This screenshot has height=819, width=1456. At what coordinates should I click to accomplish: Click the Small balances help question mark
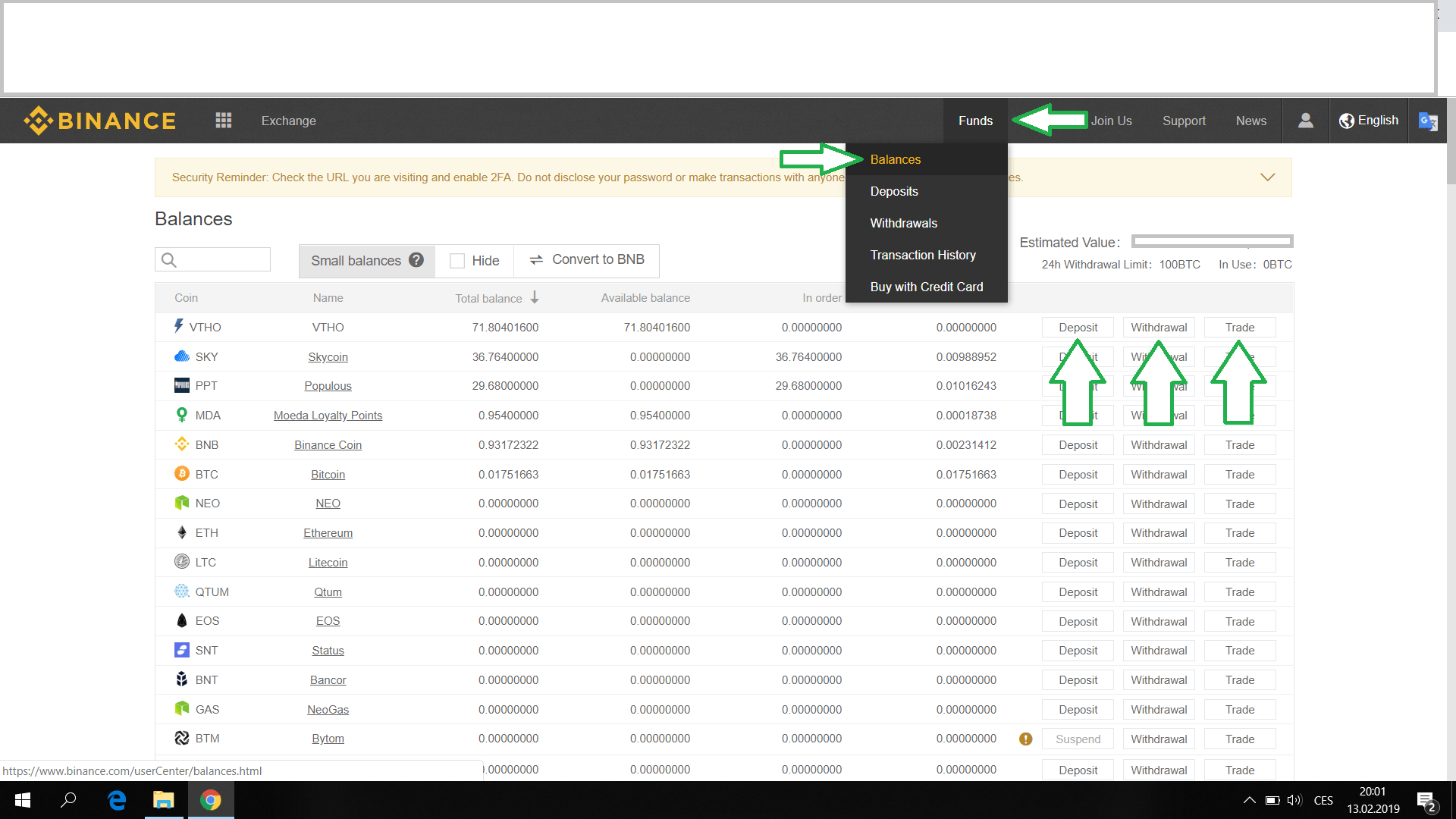416,260
